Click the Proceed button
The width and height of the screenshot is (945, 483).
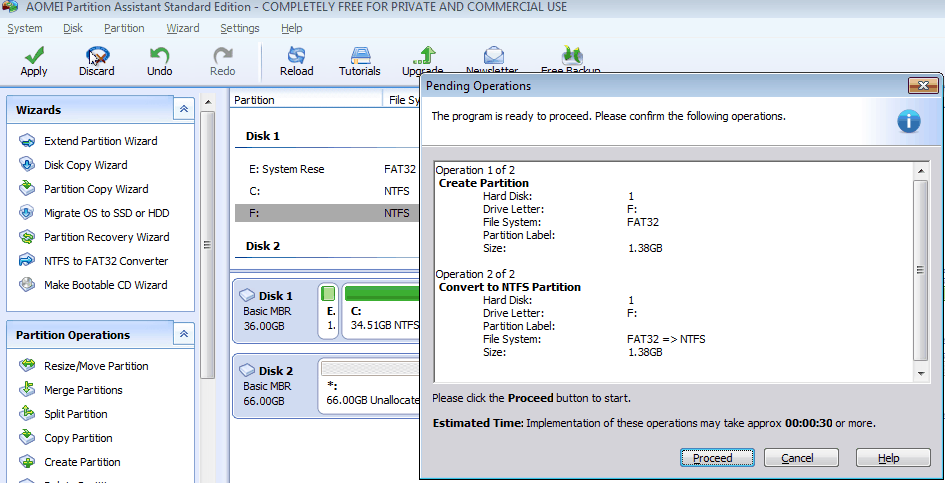717,458
